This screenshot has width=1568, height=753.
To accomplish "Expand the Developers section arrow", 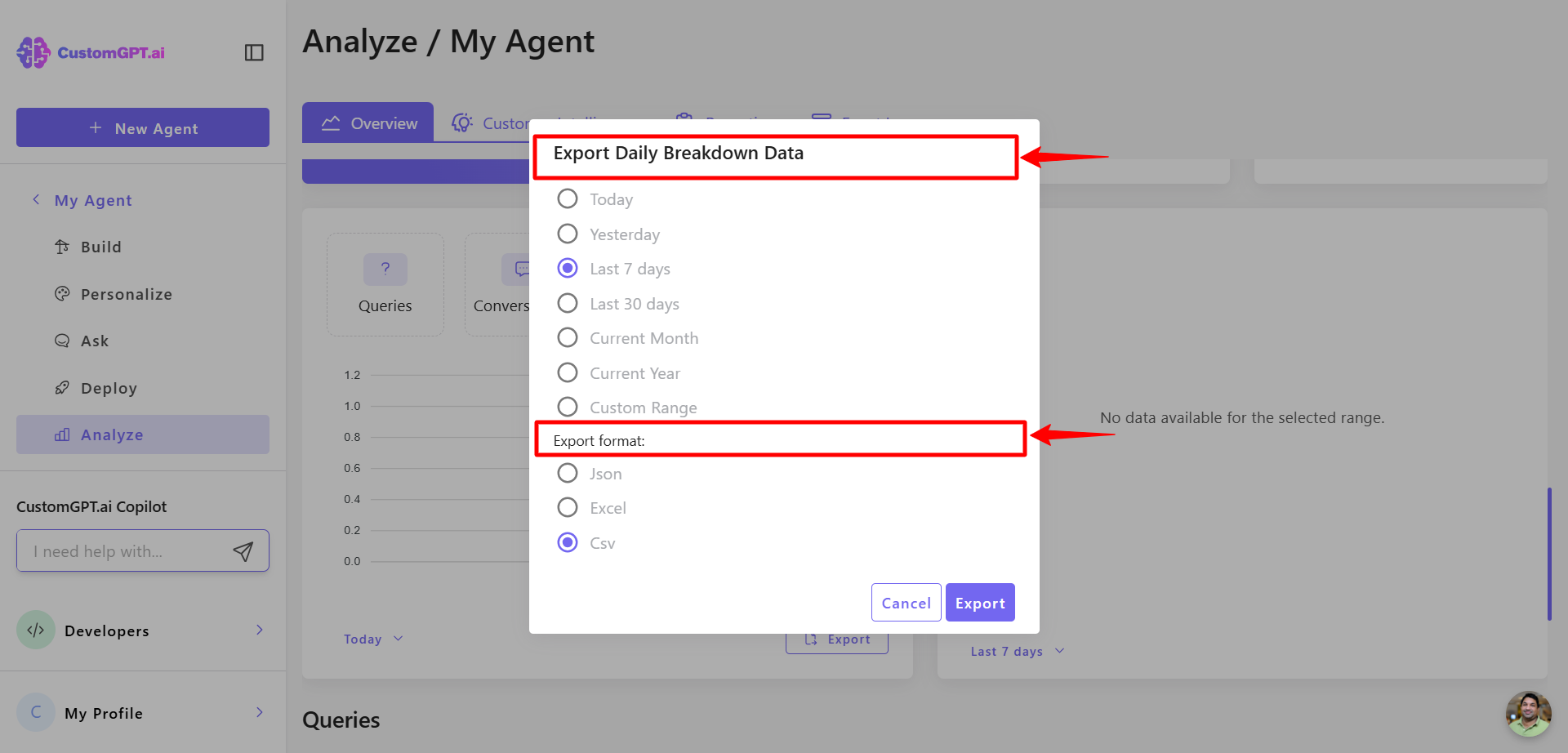I will [260, 630].
